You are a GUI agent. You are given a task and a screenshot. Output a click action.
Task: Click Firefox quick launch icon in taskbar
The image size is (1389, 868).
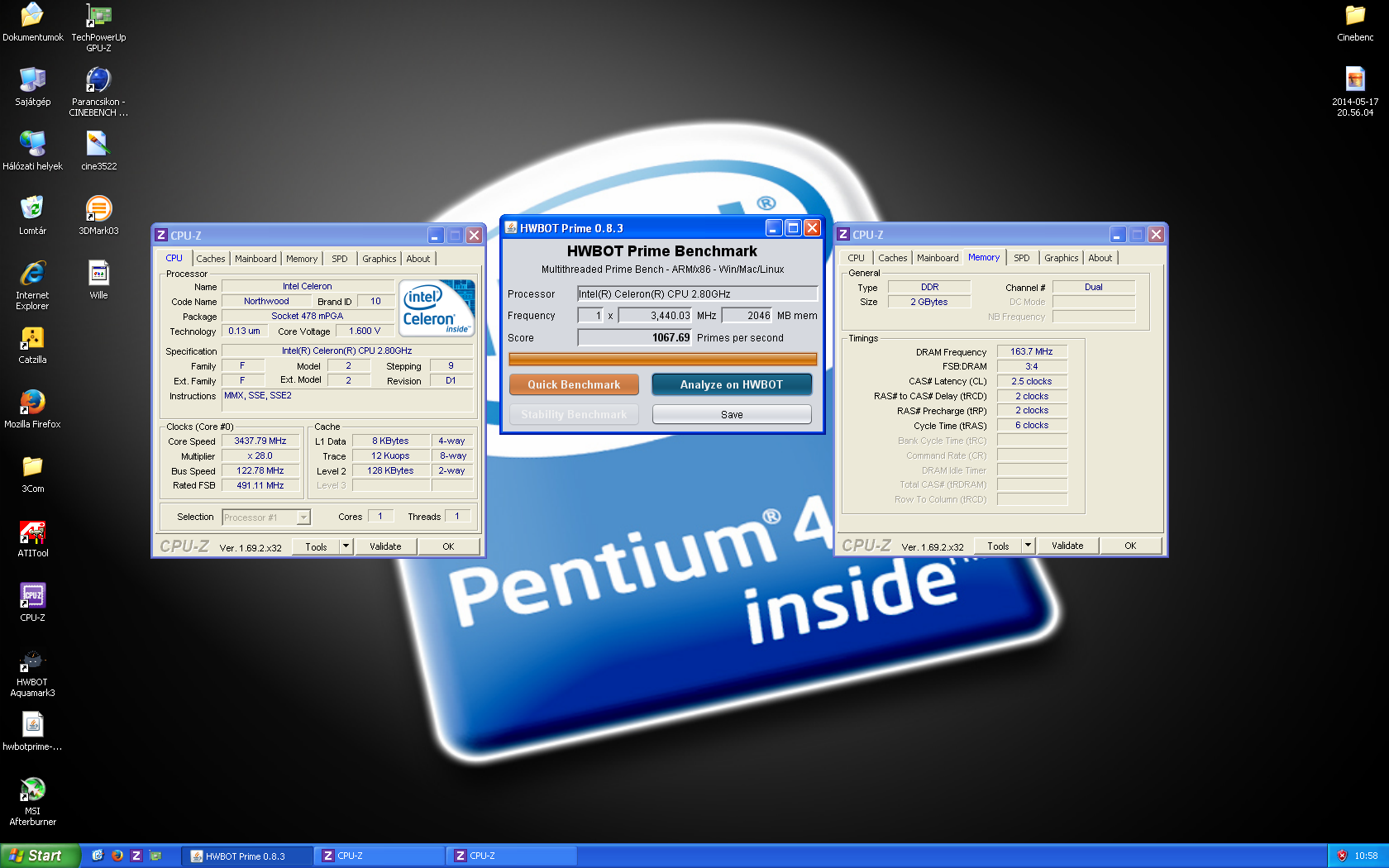point(117,856)
